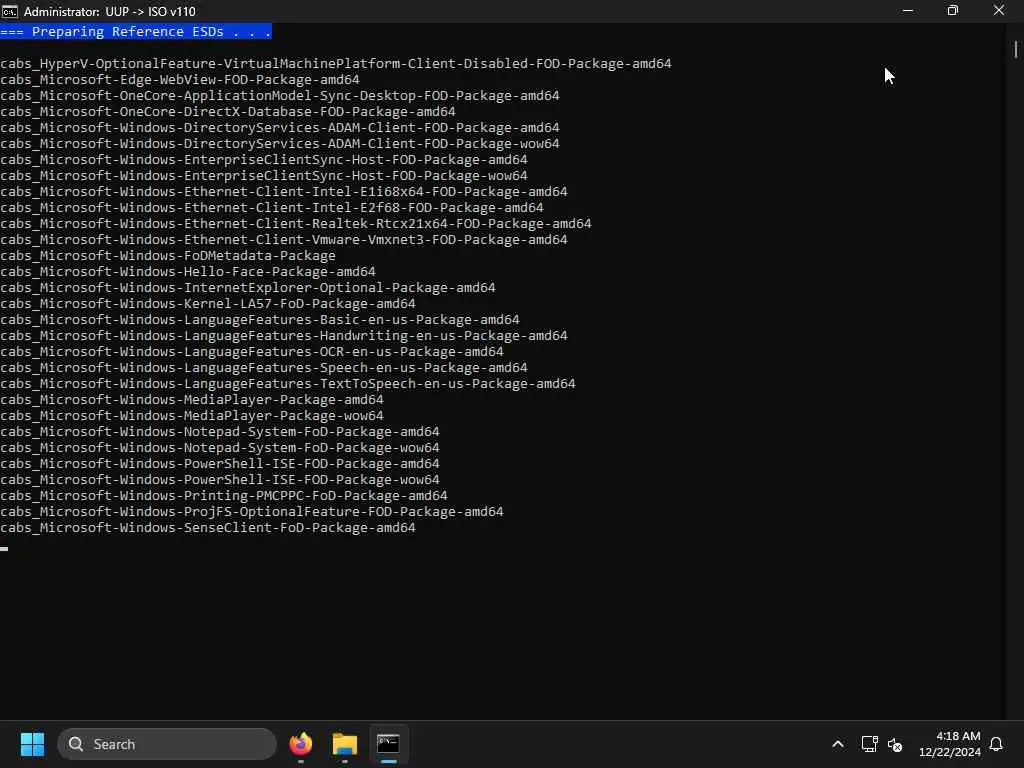Viewport: 1024px width, 768px height.
Task: Click DirectoryServices ADAM Client wow64 line
Action: (x=280, y=144)
